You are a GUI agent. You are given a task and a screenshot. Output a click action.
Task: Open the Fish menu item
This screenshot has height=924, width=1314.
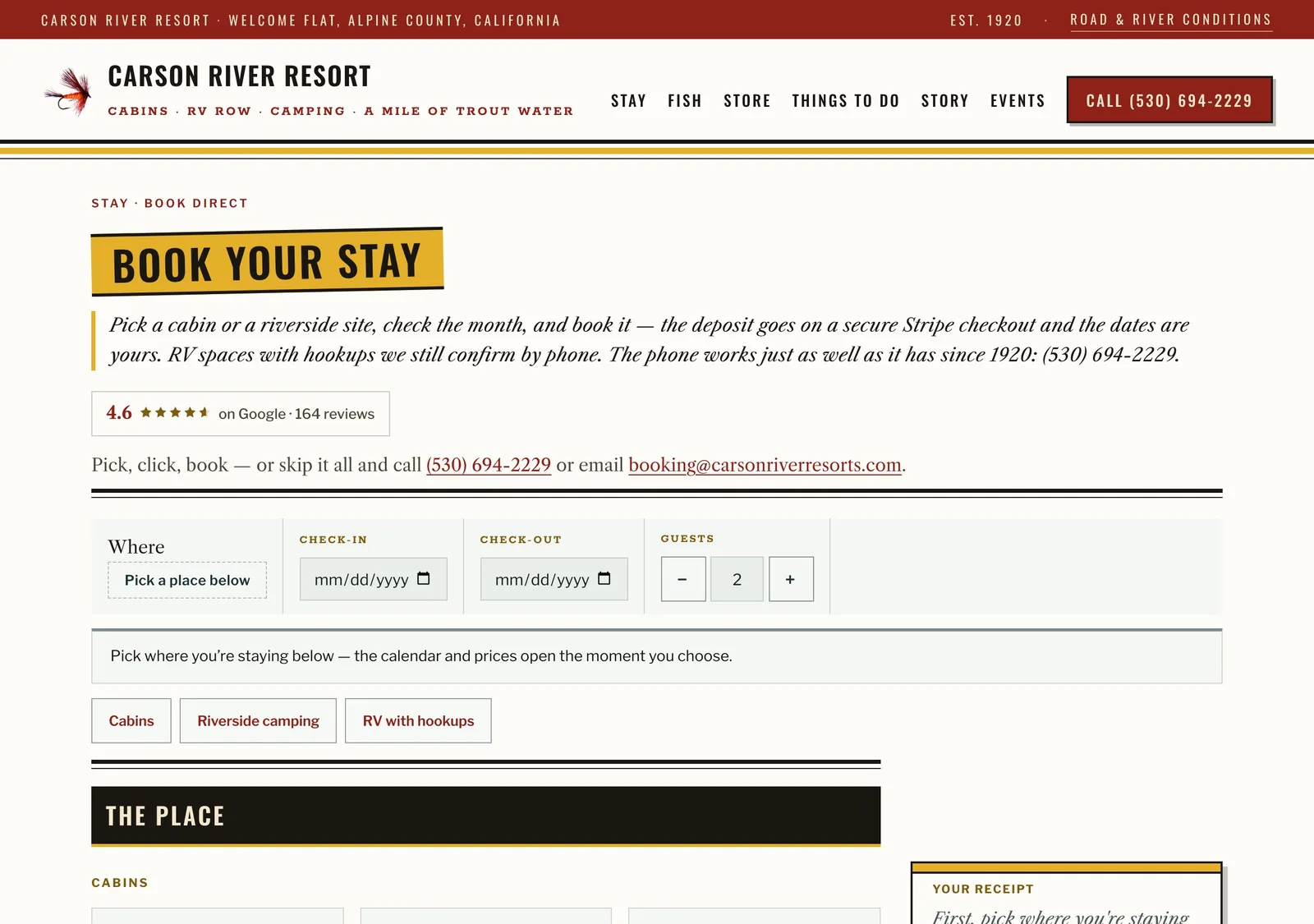685,100
